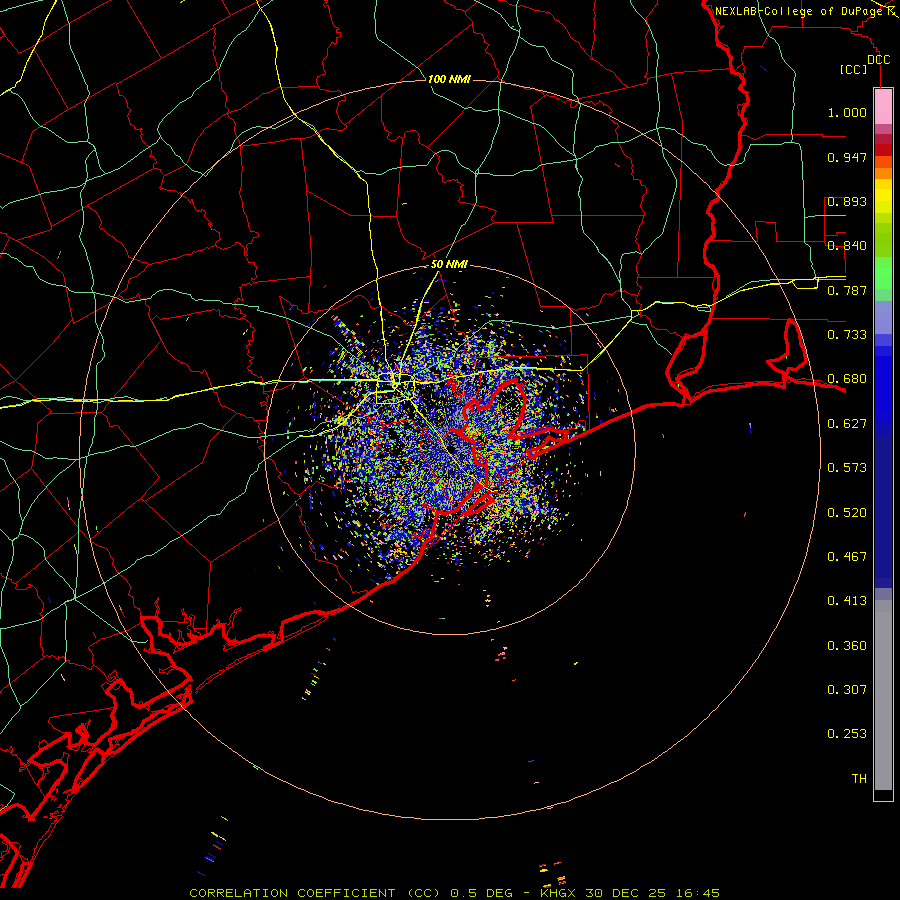This screenshot has width=900, height=900.
Task: Click the 0.787 scale value
Action: pos(847,290)
